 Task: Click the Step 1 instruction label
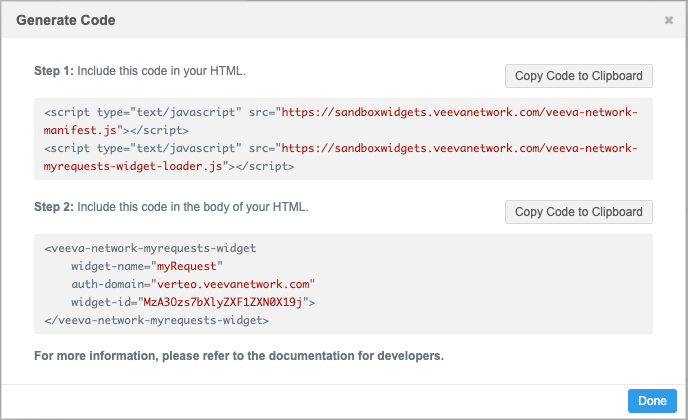coord(139,72)
